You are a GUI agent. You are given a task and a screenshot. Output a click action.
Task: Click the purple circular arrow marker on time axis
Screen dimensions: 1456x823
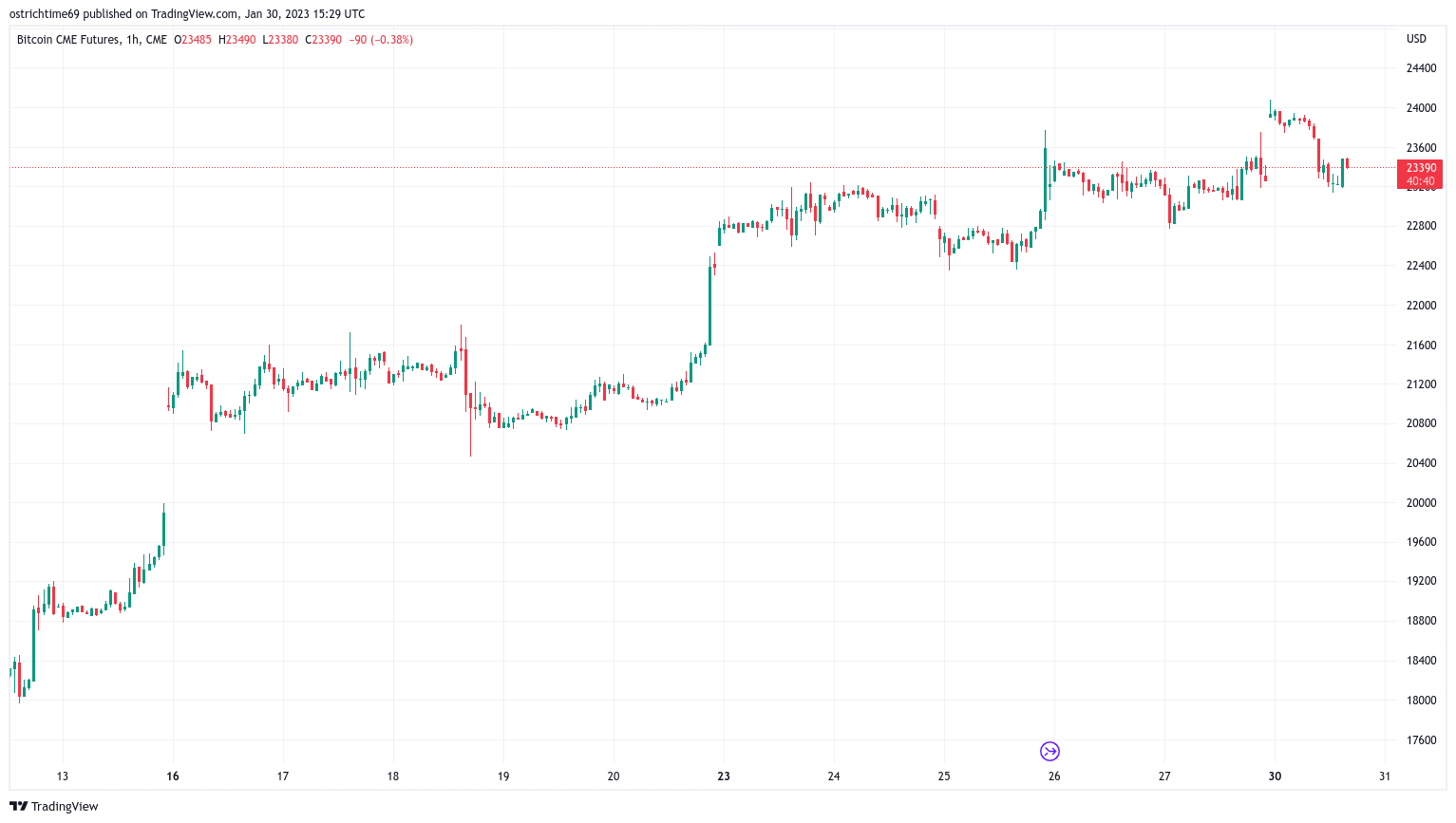click(1049, 752)
